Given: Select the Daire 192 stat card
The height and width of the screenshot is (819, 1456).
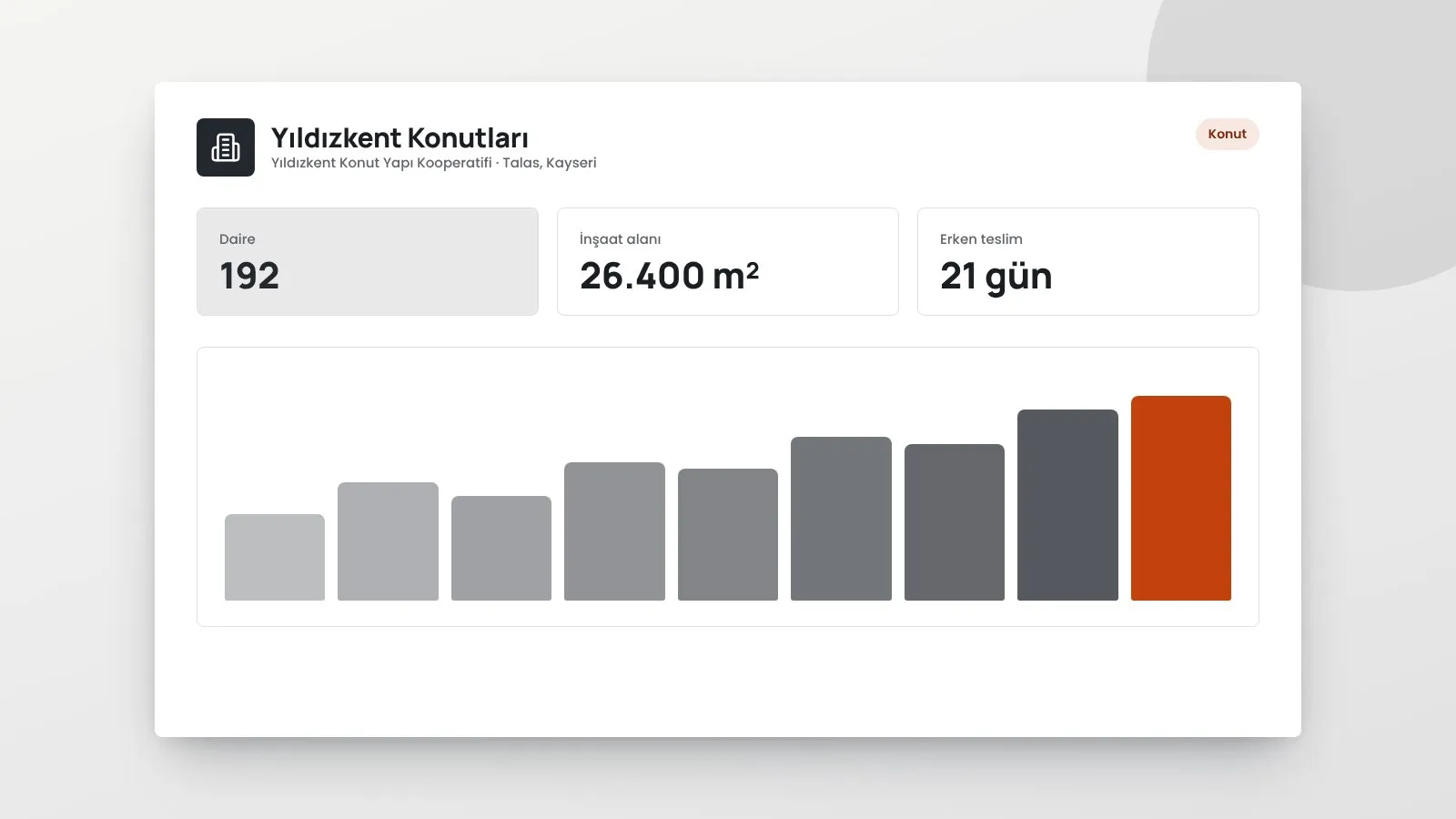Looking at the screenshot, I should point(368,262).
